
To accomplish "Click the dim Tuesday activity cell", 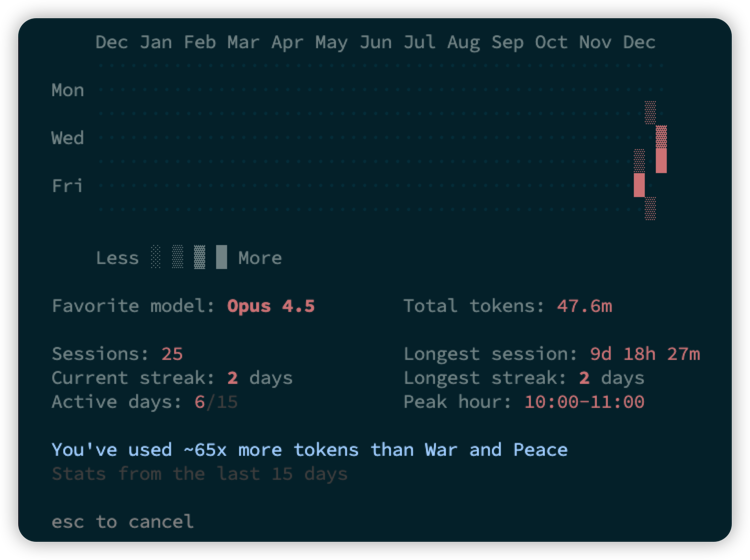I will pos(650,113).
